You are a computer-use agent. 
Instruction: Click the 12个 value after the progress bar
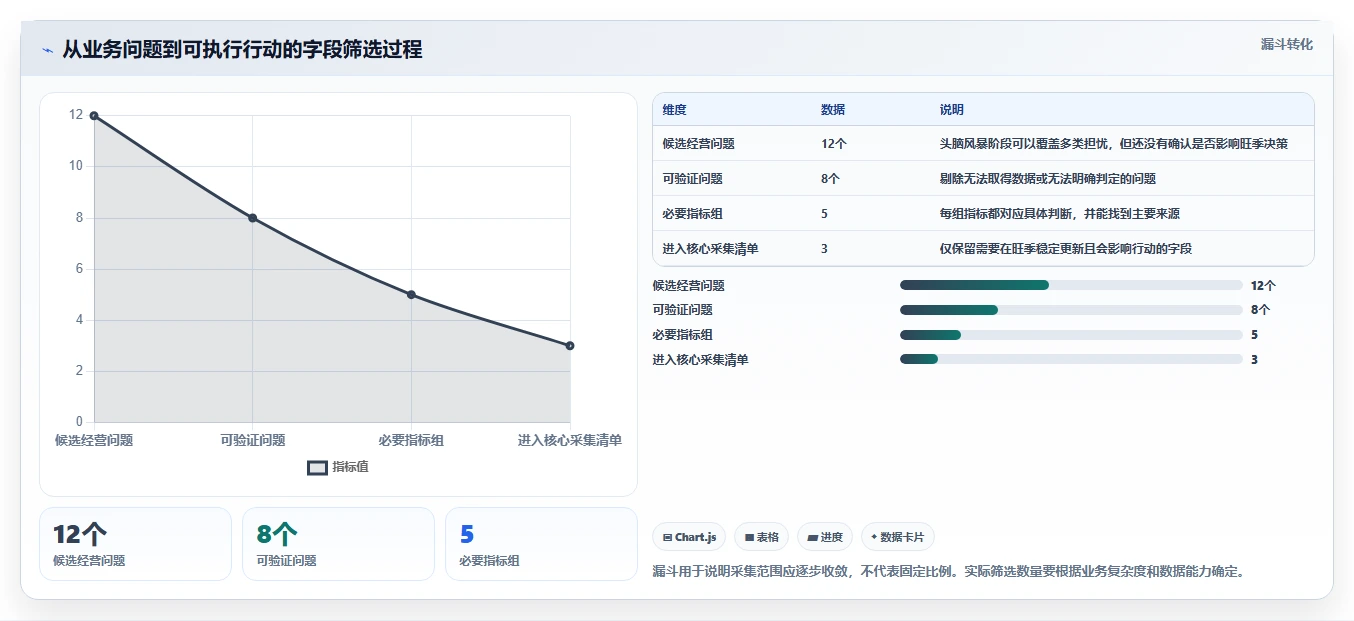pos(1263,285)
